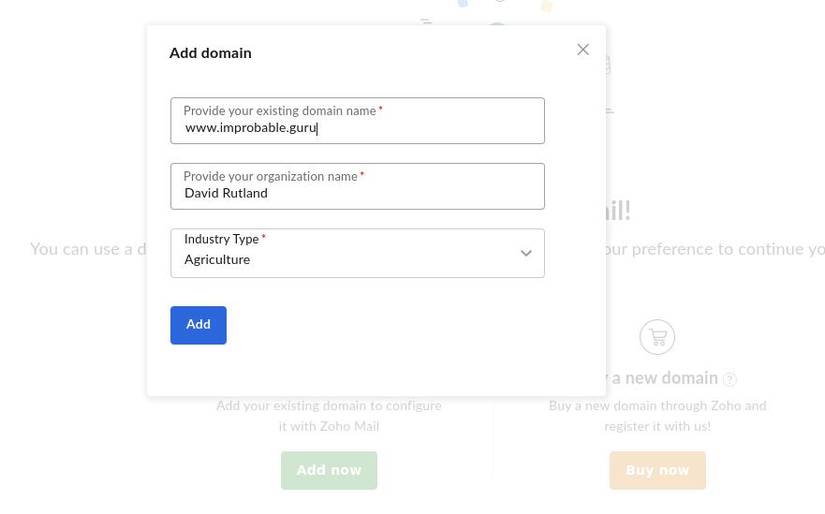Click the shopping cart icon
The width and height of the screenshot is (825, 514).
(x=657, y=337)
